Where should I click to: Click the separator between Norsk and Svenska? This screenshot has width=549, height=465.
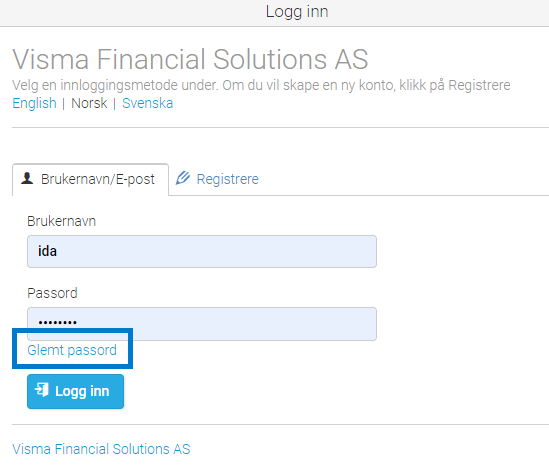click(114, 104)
